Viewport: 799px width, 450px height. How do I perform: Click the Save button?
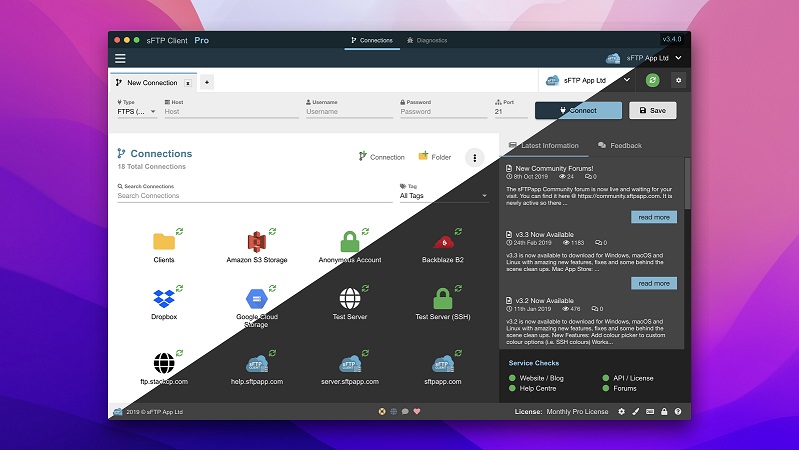[653, 110]
